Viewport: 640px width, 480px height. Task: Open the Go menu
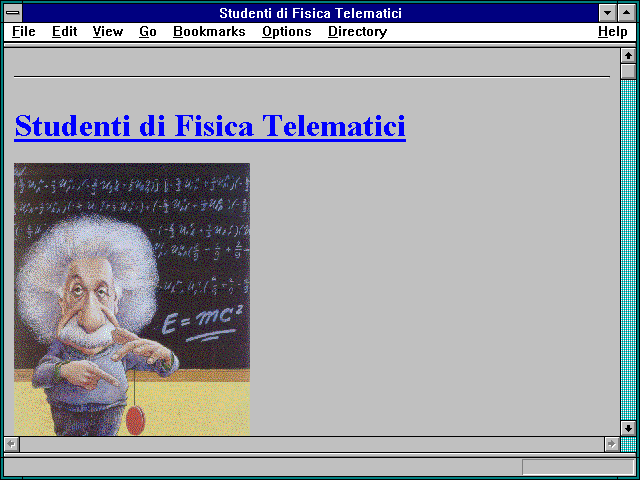point(148,31)
